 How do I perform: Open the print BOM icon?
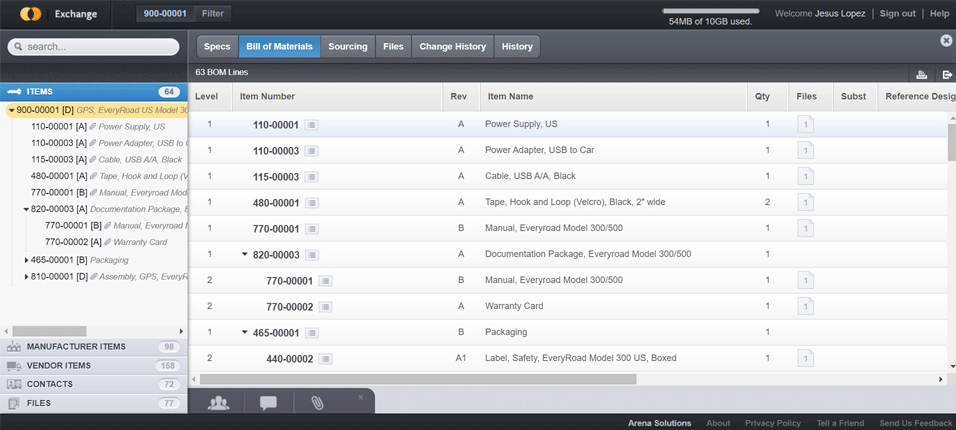point(921,75)
